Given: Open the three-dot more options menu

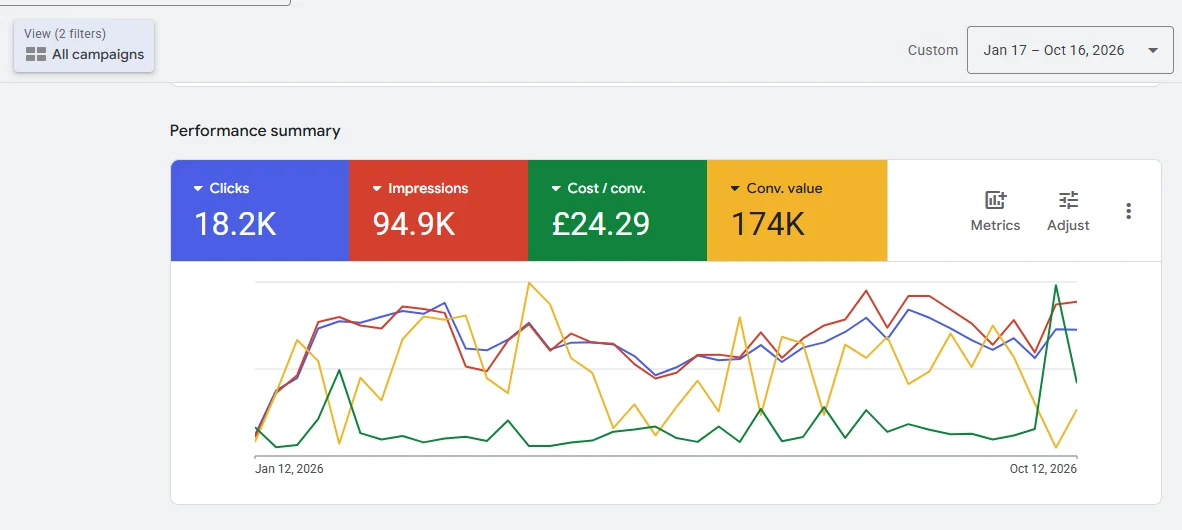Looking at the screenshot, I should 1128,211.
